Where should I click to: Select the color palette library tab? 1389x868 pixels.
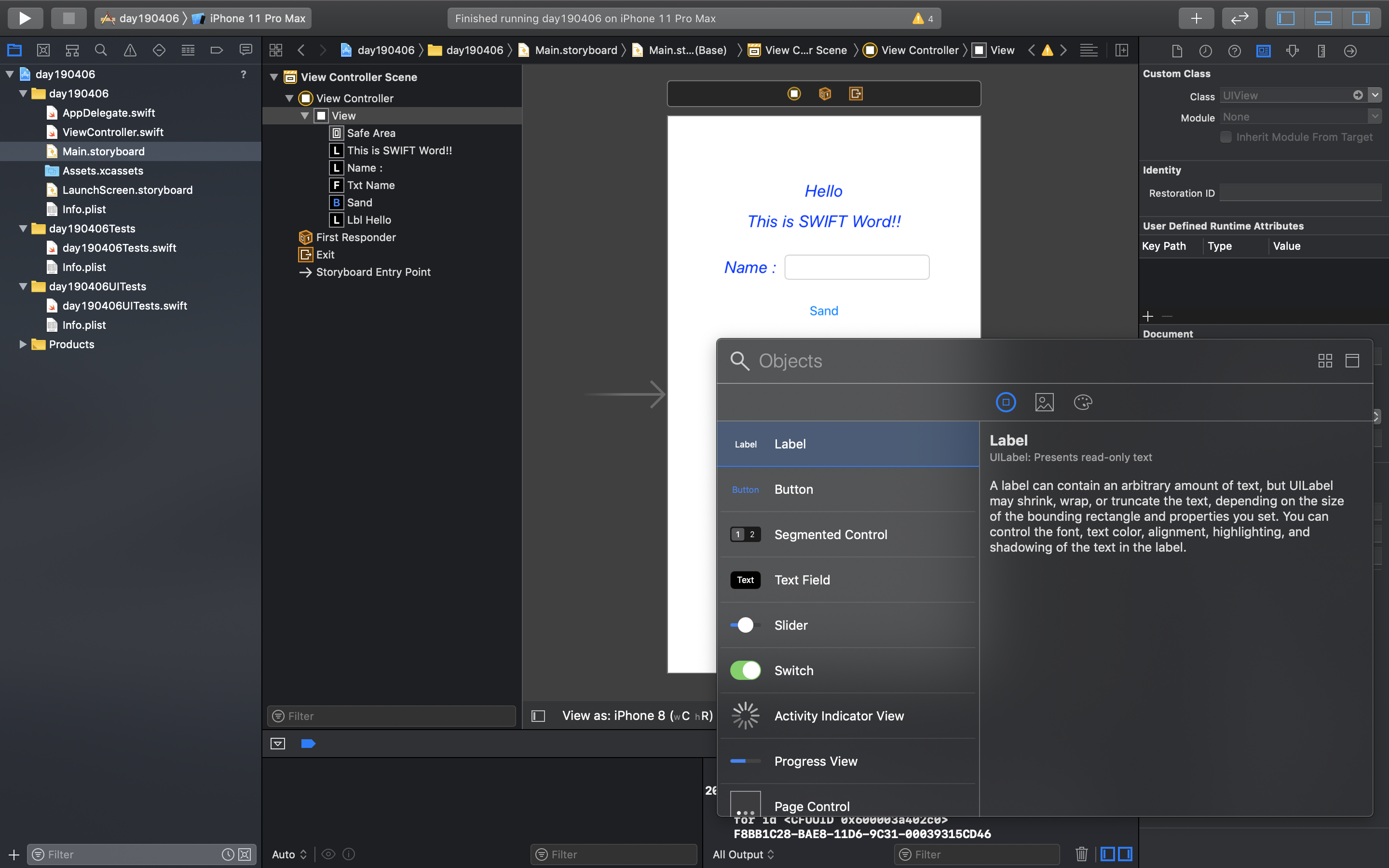(x=1082, y=403)
